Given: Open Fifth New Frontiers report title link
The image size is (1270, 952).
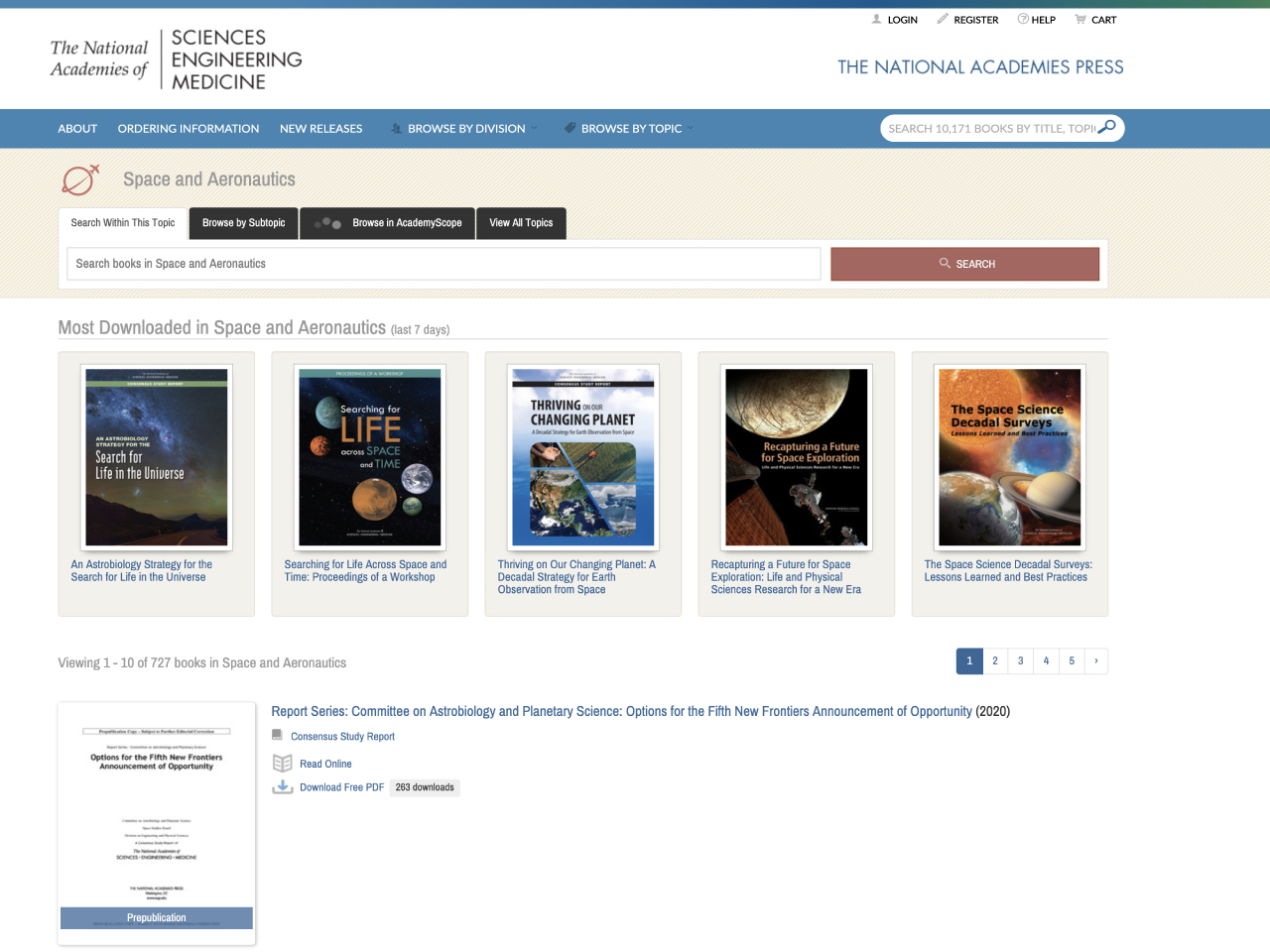Looking at the screenshot, I should [621, 712].
